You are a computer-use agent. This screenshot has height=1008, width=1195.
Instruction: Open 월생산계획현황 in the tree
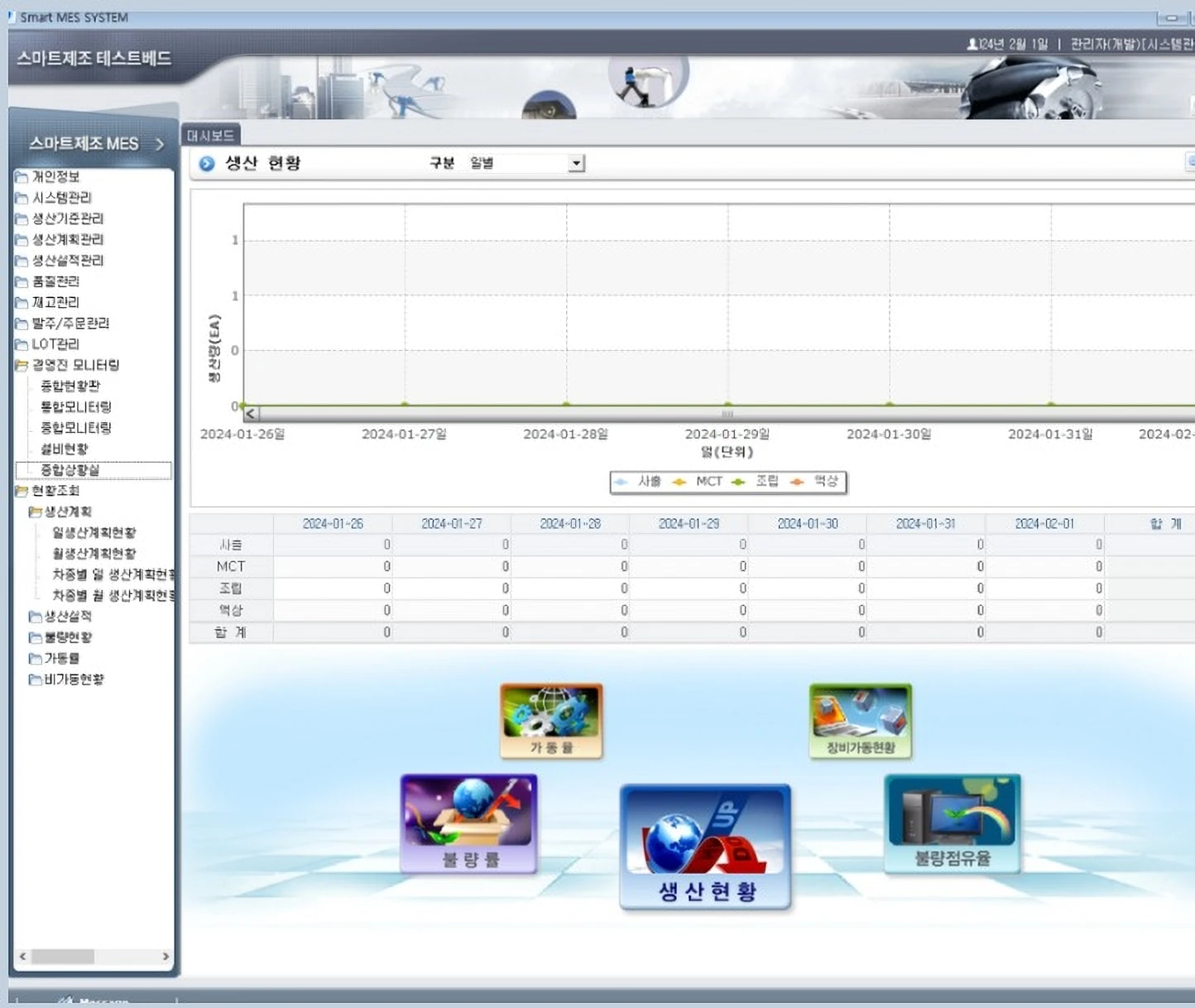94,554
